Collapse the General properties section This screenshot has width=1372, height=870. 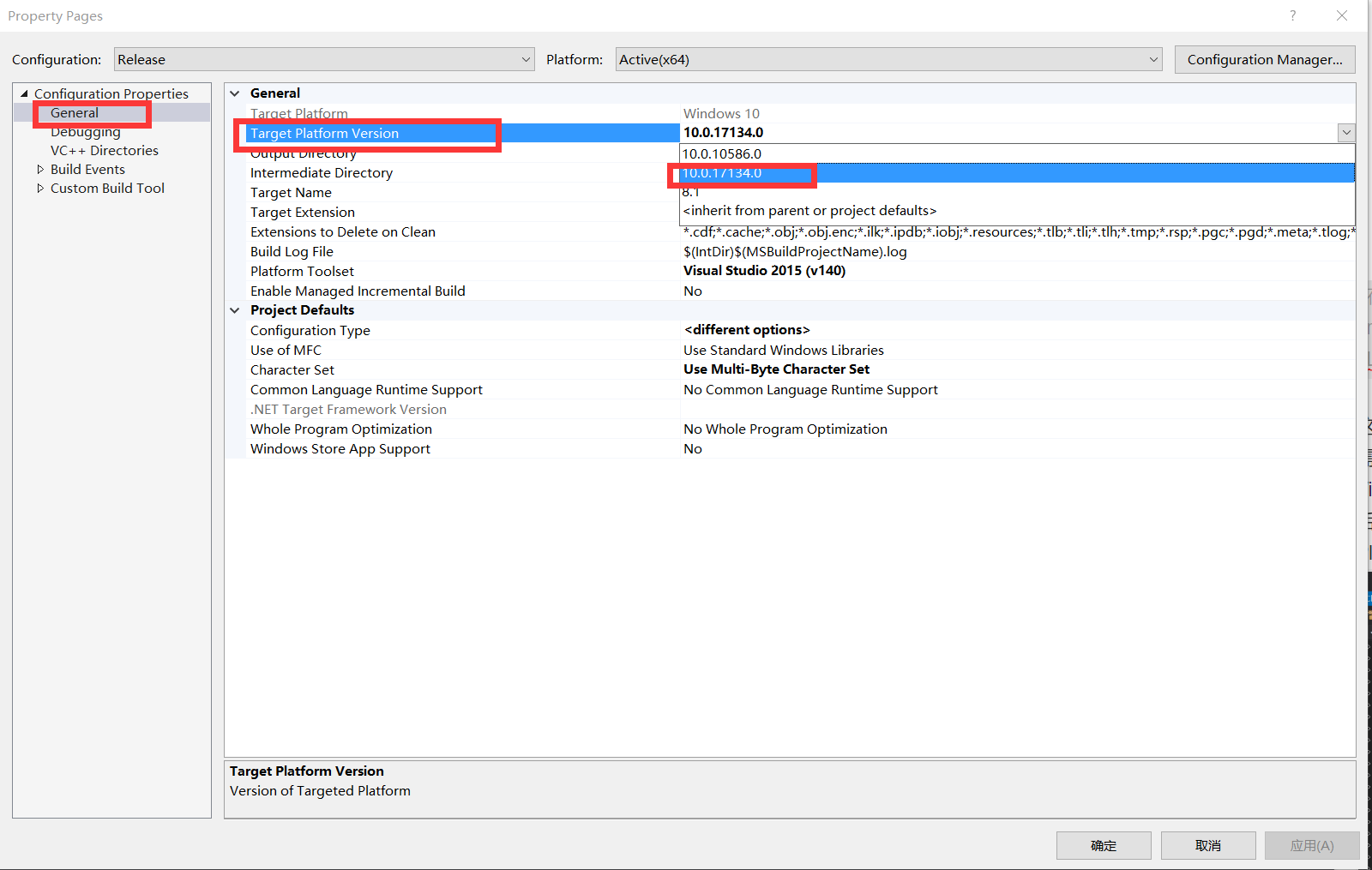tap(234, 93)
